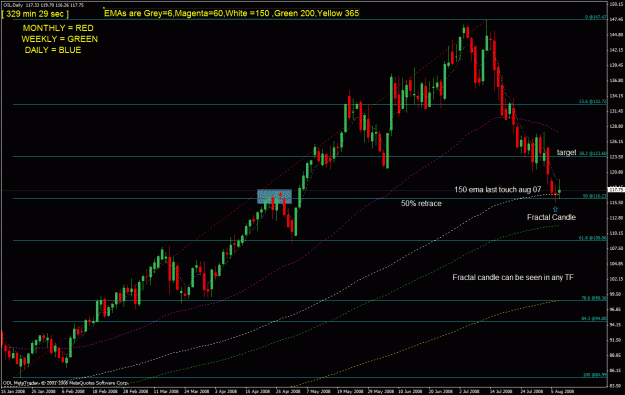Click the Fibonacci 84.2 level label
The height and width of the screenshot is (395, 625).
[x=594, y=318]
